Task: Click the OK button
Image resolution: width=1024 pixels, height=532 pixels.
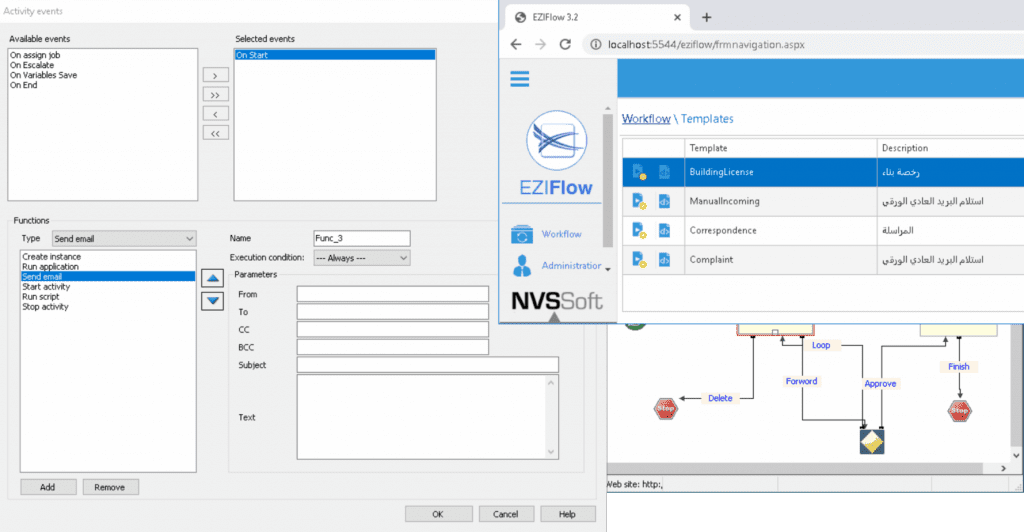Action: pyautogui.click(x=438, y=513)
